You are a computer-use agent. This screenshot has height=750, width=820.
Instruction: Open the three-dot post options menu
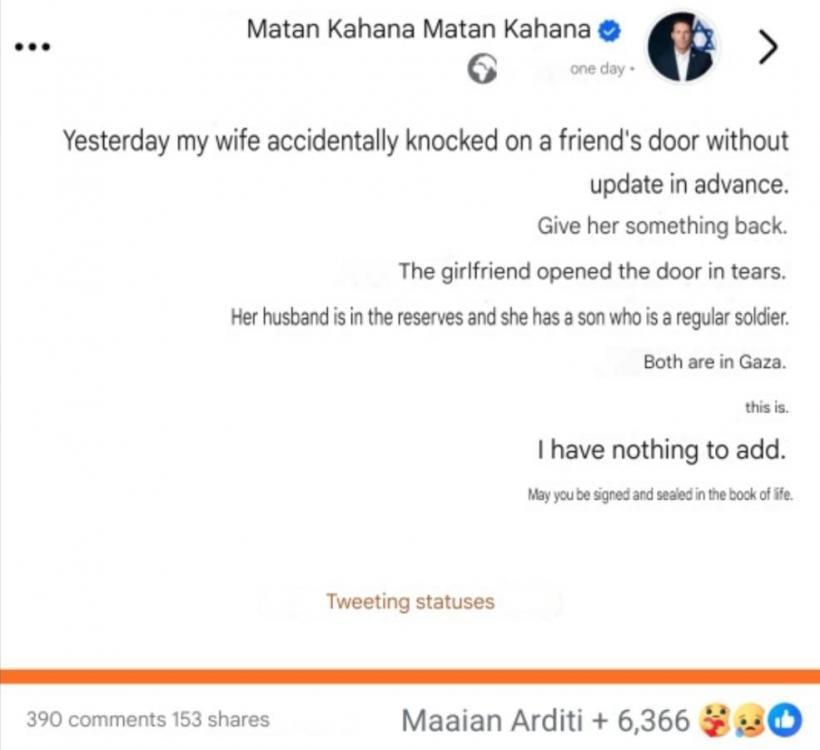click(32, 48)
